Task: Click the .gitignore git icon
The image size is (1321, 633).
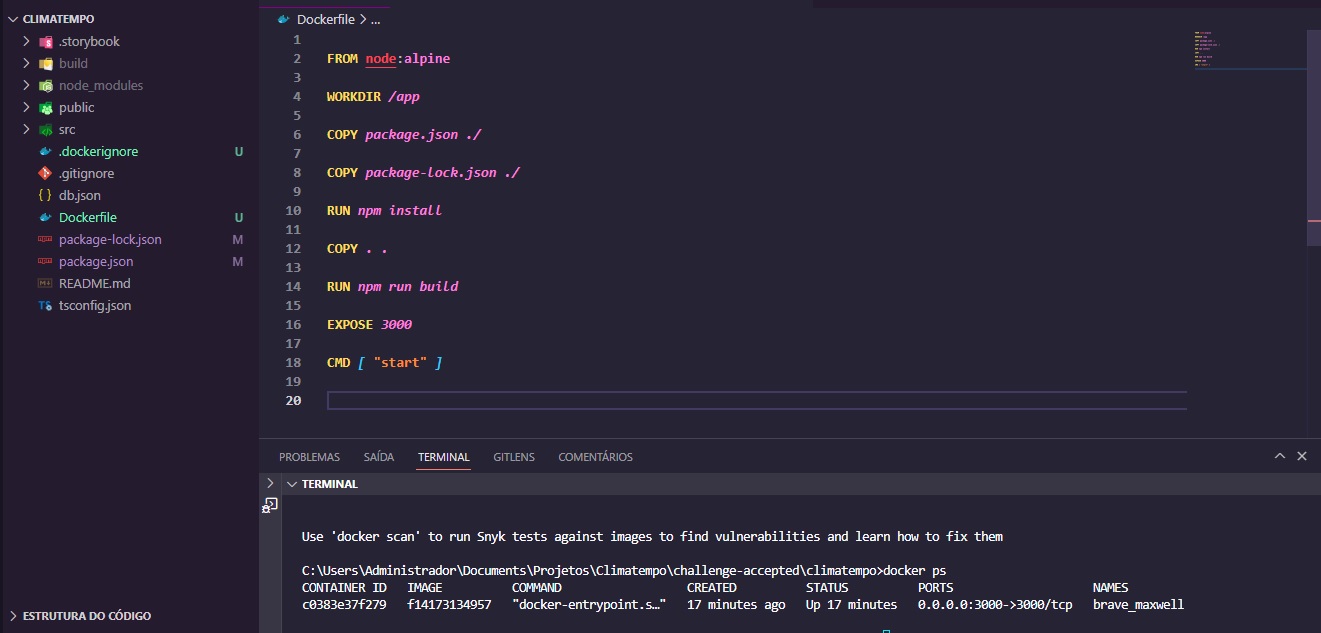Action: pyautogui.click(x=45, y=174)
